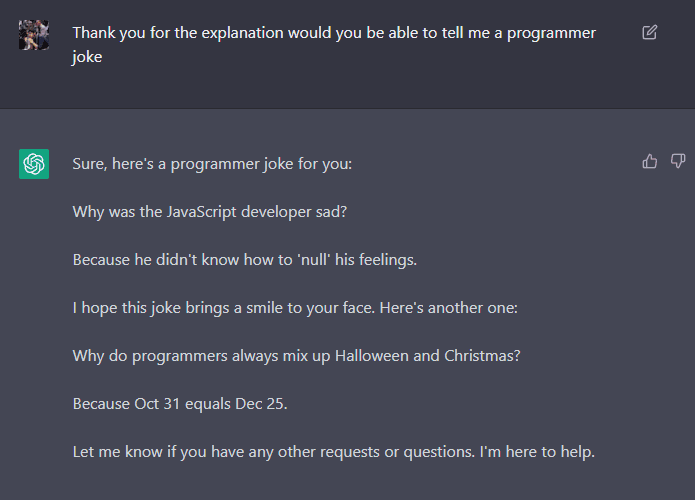Click the Halloween and Christmas question line
Screen dimensions: 695x500
tap(297, 356)
